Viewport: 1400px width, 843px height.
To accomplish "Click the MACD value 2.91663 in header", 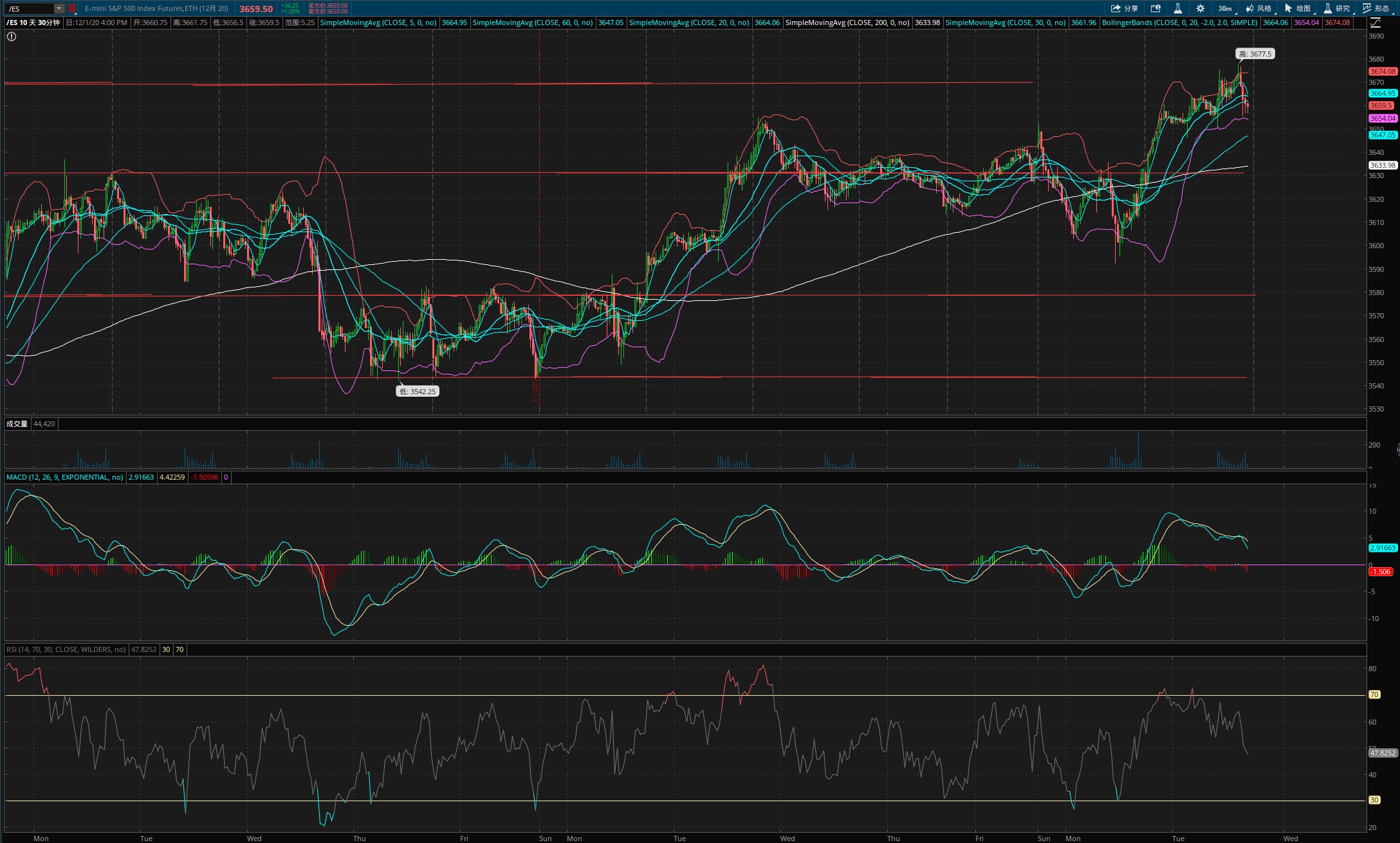I will coord(142,477).
